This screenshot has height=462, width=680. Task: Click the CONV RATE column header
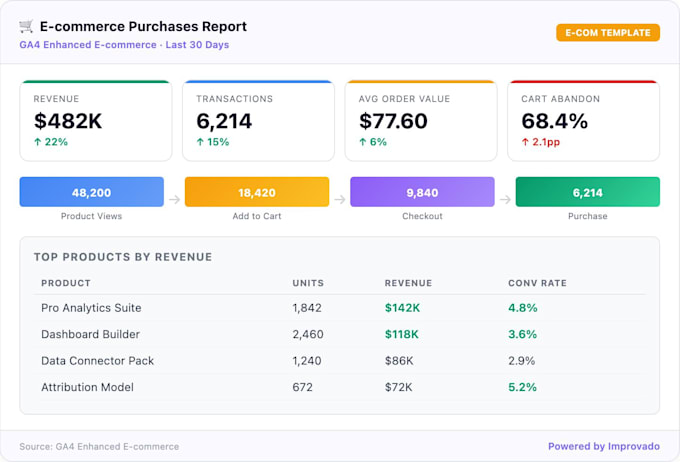click(x=537, y=283)
